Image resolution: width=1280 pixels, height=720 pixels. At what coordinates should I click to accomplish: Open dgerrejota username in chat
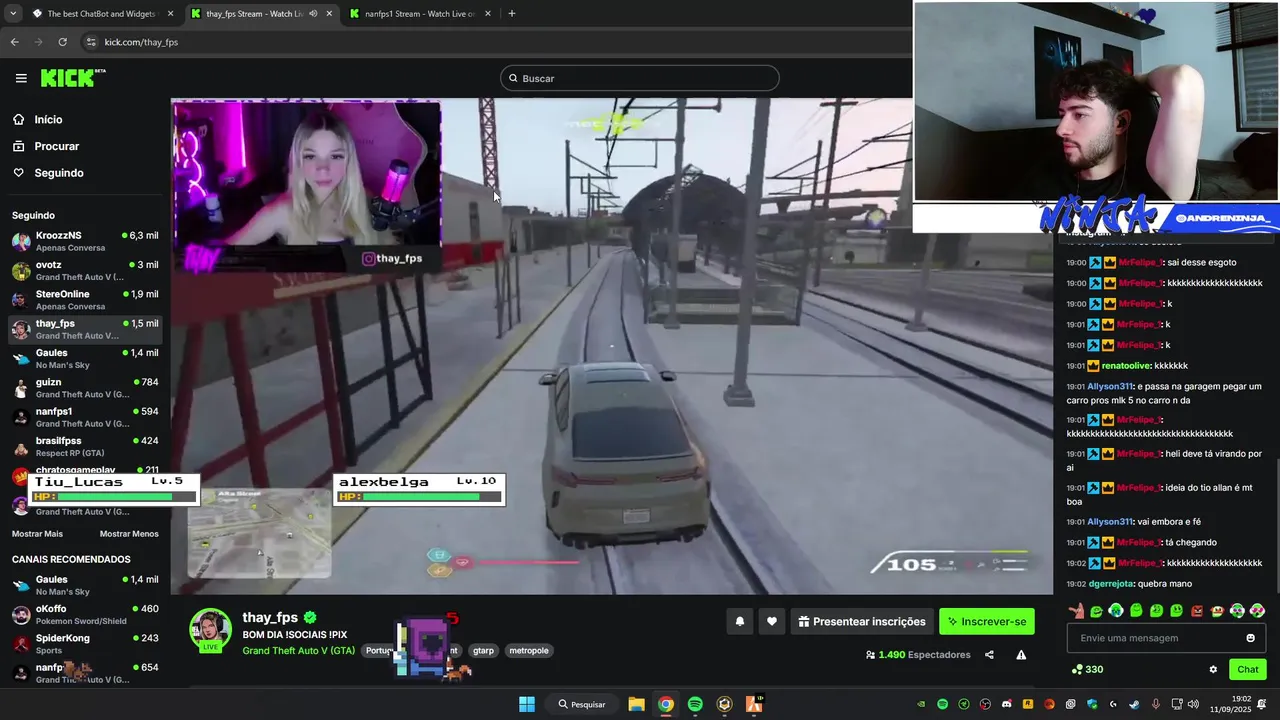(1111, 584)
